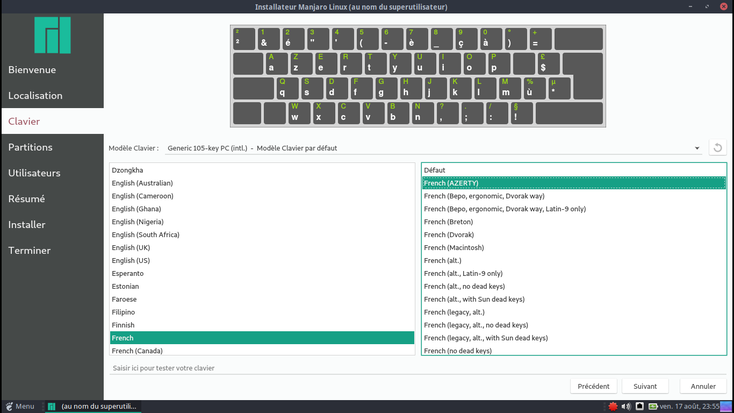Select English (US) layout

click(x=262, y=260)
